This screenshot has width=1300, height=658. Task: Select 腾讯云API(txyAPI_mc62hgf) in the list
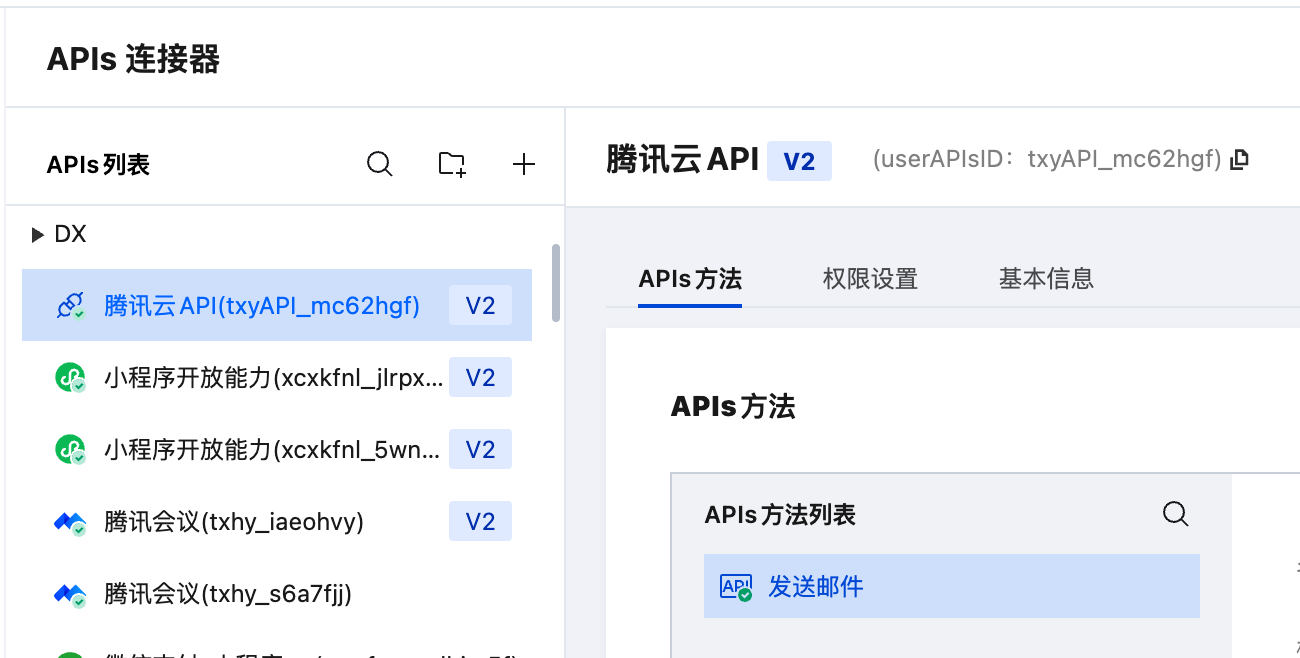(x=262, y=306)
